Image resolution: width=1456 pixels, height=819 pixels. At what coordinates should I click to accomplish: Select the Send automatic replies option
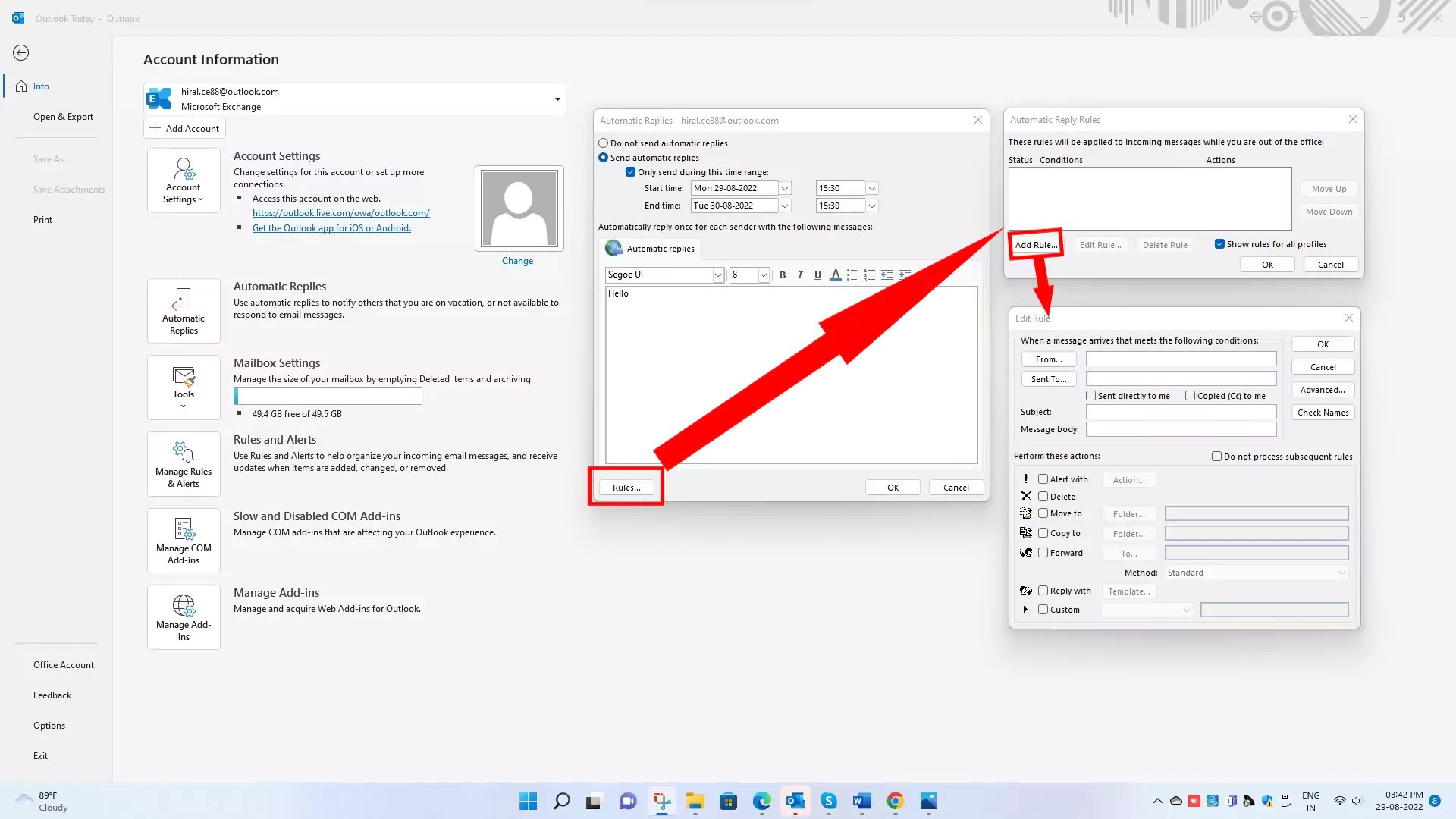pos(604,157)
